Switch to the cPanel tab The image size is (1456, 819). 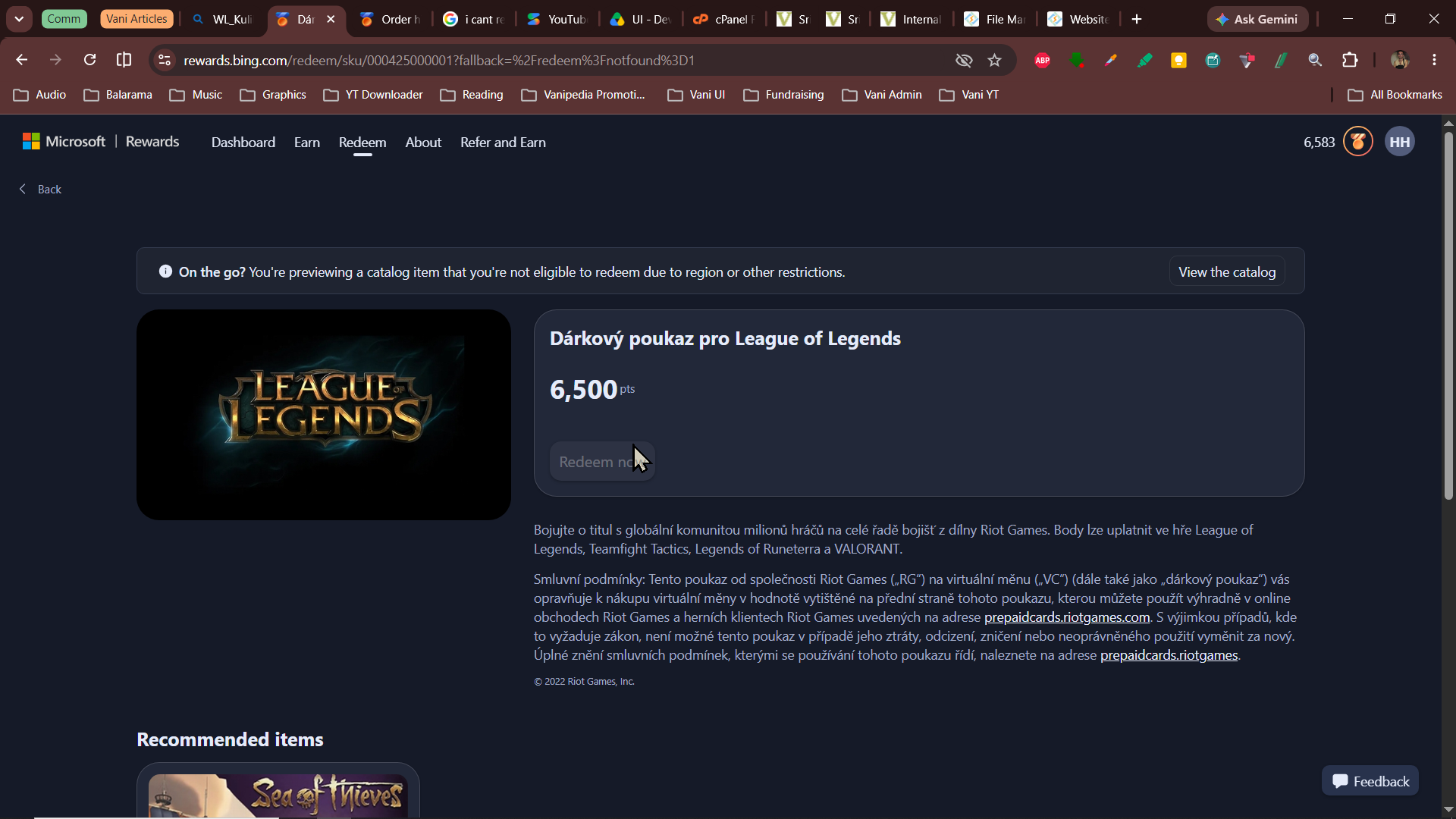[724, 19]
